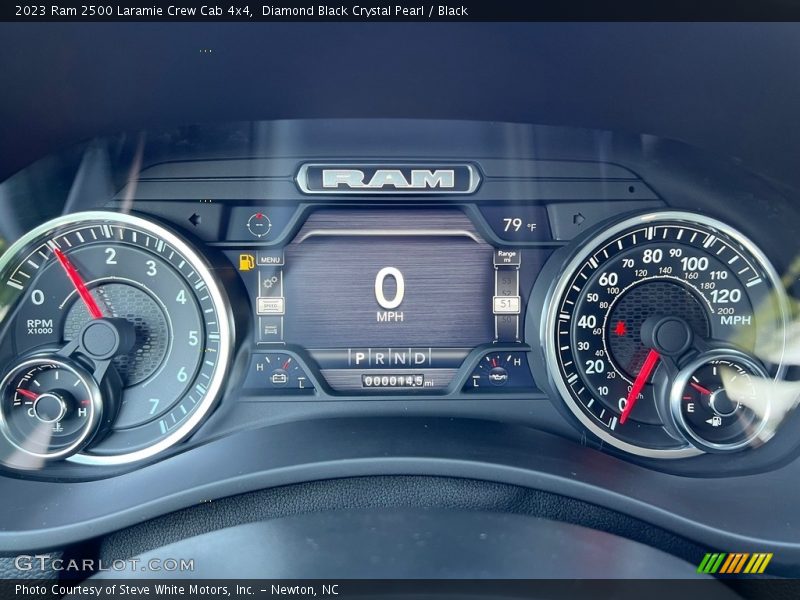The height and width of the screenshot is (600, 800).
Task: Toggle Neutral on the gear display
Action: point(399,357)
